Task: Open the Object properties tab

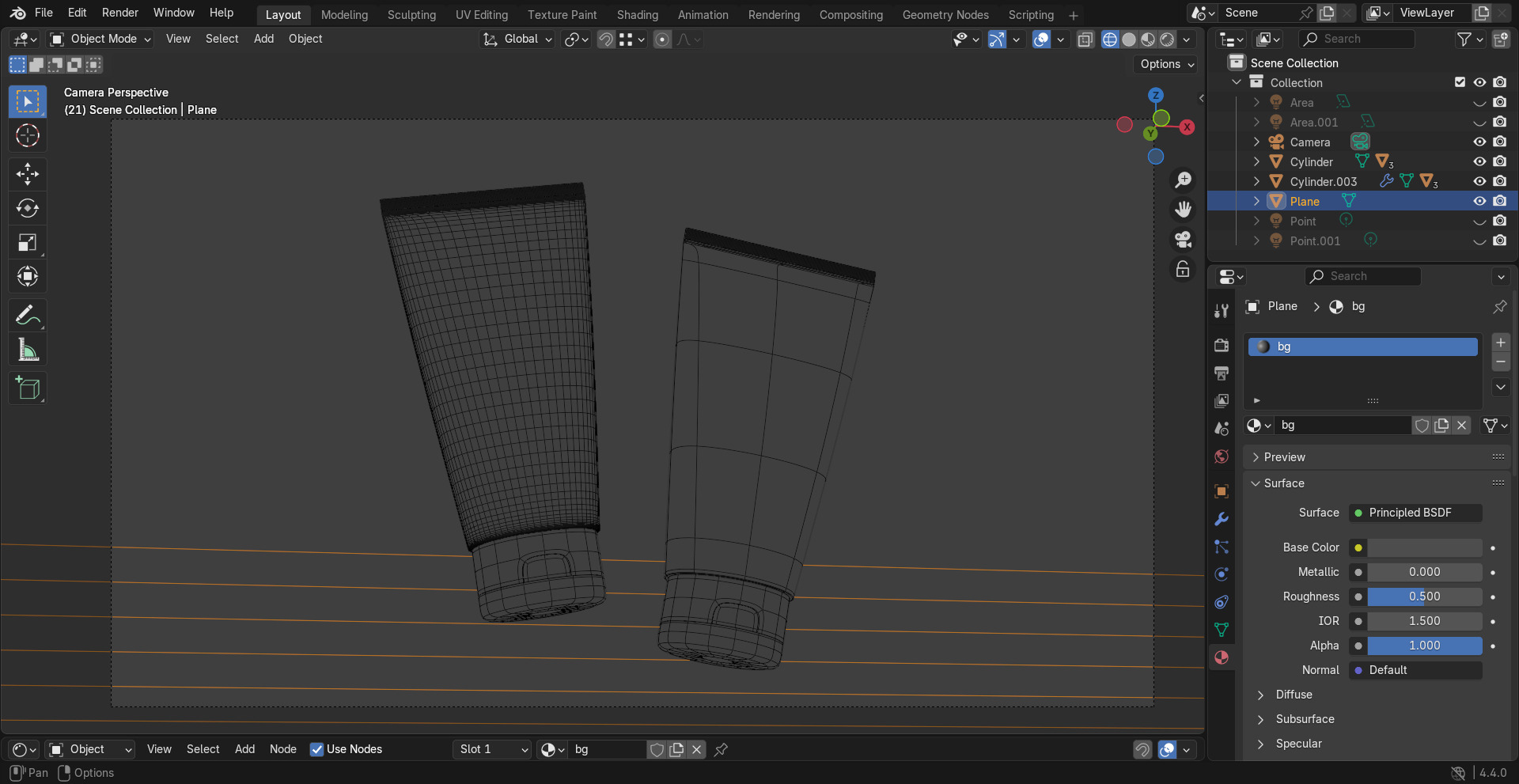Action: pos(1222,491)
